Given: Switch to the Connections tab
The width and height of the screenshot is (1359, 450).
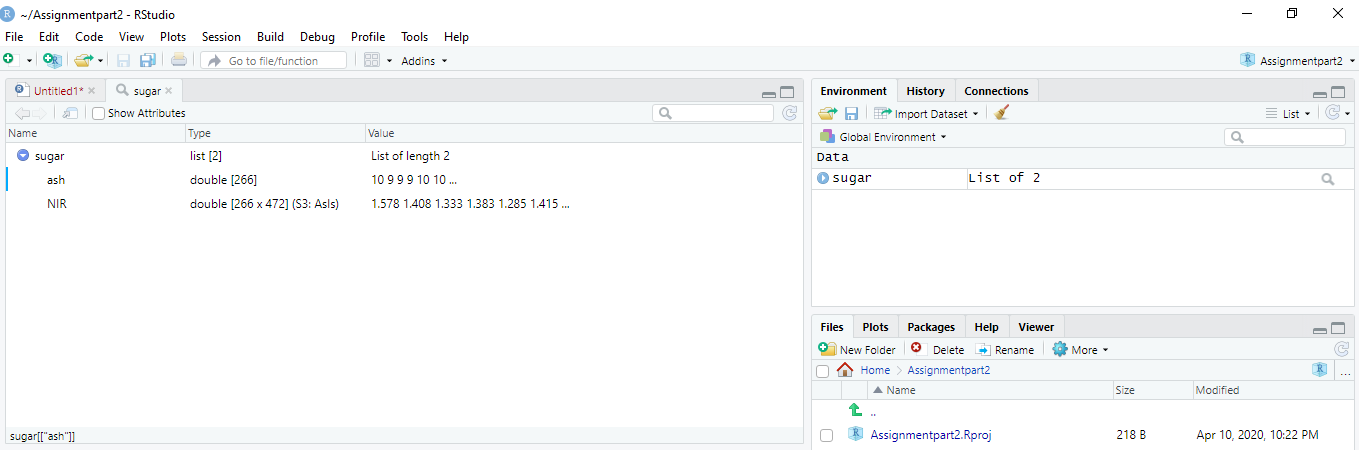Looking at the screenshot, I should [996, 91].
